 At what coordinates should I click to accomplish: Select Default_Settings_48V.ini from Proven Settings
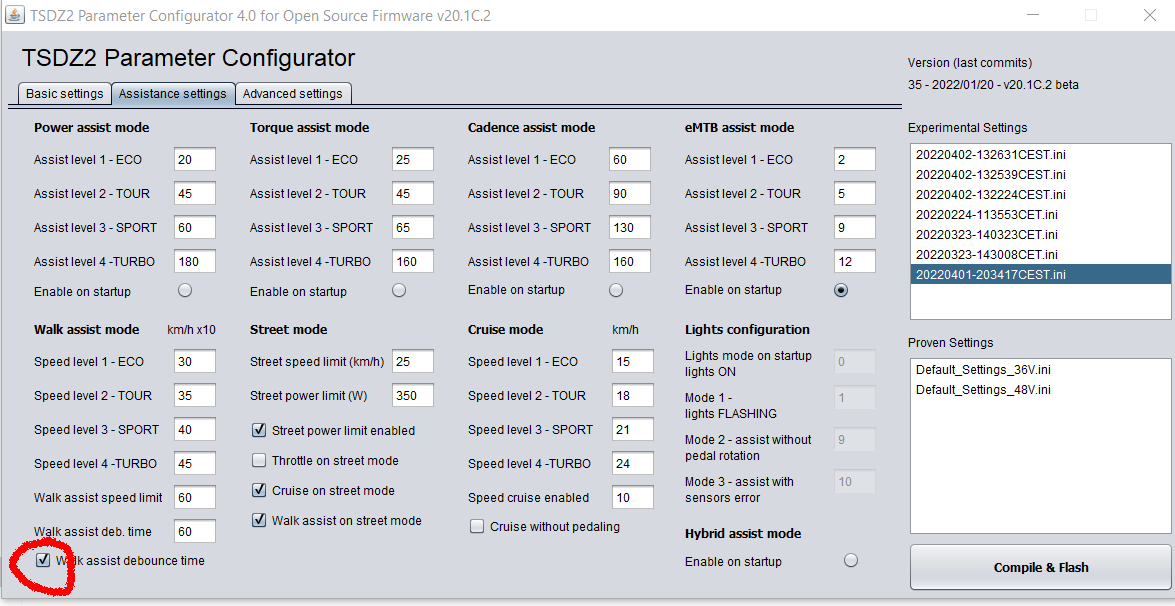[1040, 390]
